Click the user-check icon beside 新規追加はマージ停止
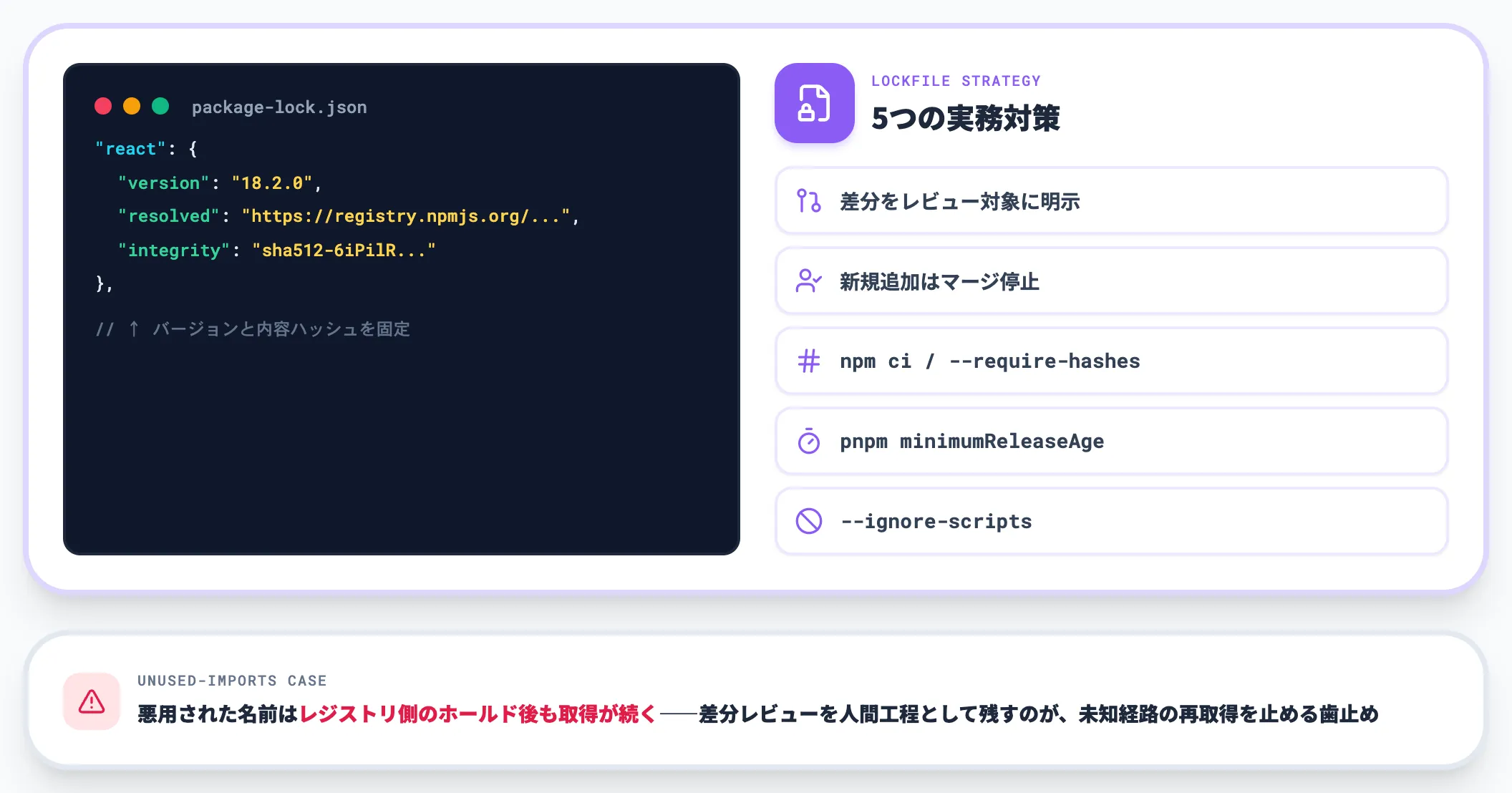Image resolution: width=1512 pixels, height=793 pixels. pyautogui.click(x=809, y=281)
